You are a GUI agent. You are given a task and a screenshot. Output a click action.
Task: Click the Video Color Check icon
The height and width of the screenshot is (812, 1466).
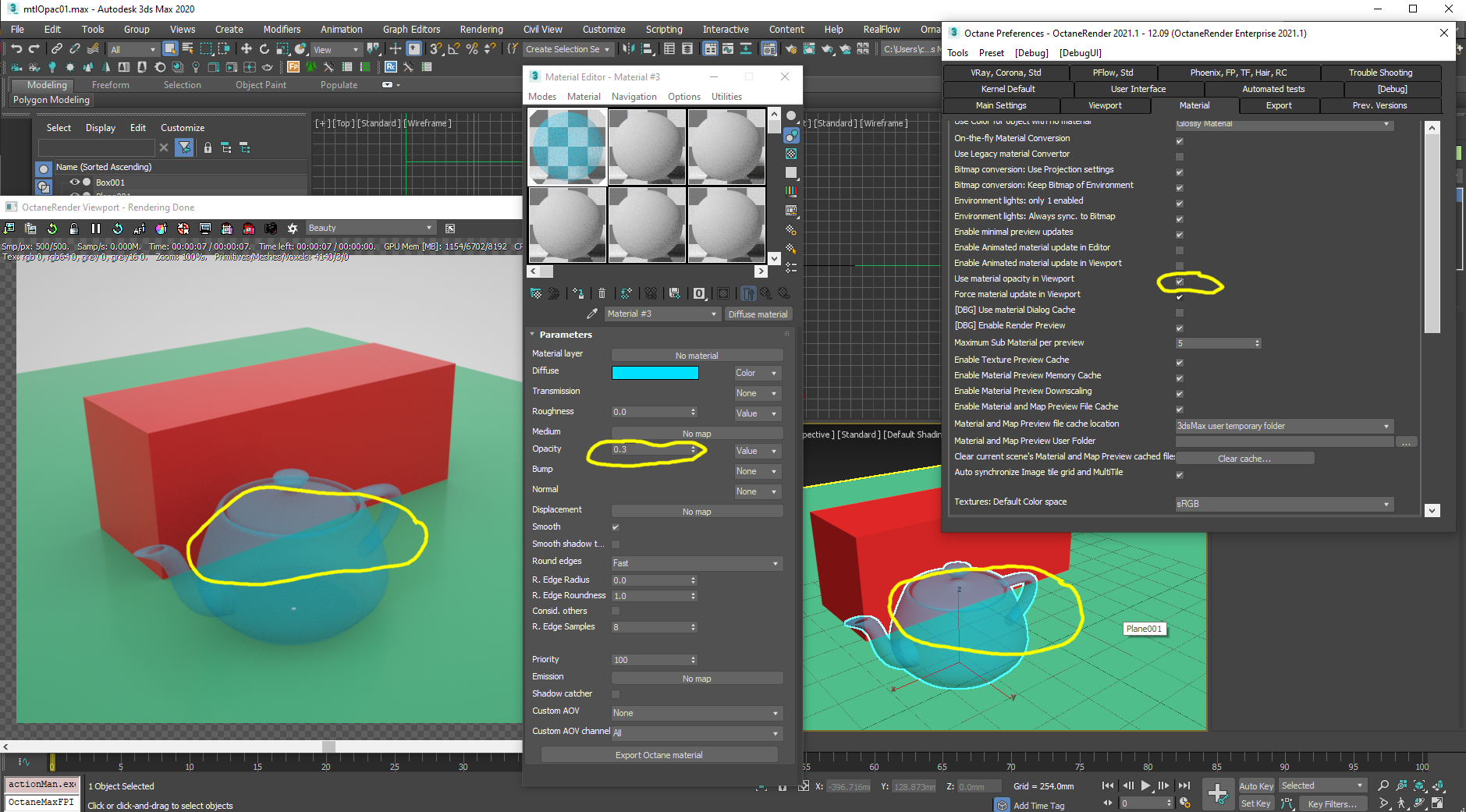tap(791, 191)
